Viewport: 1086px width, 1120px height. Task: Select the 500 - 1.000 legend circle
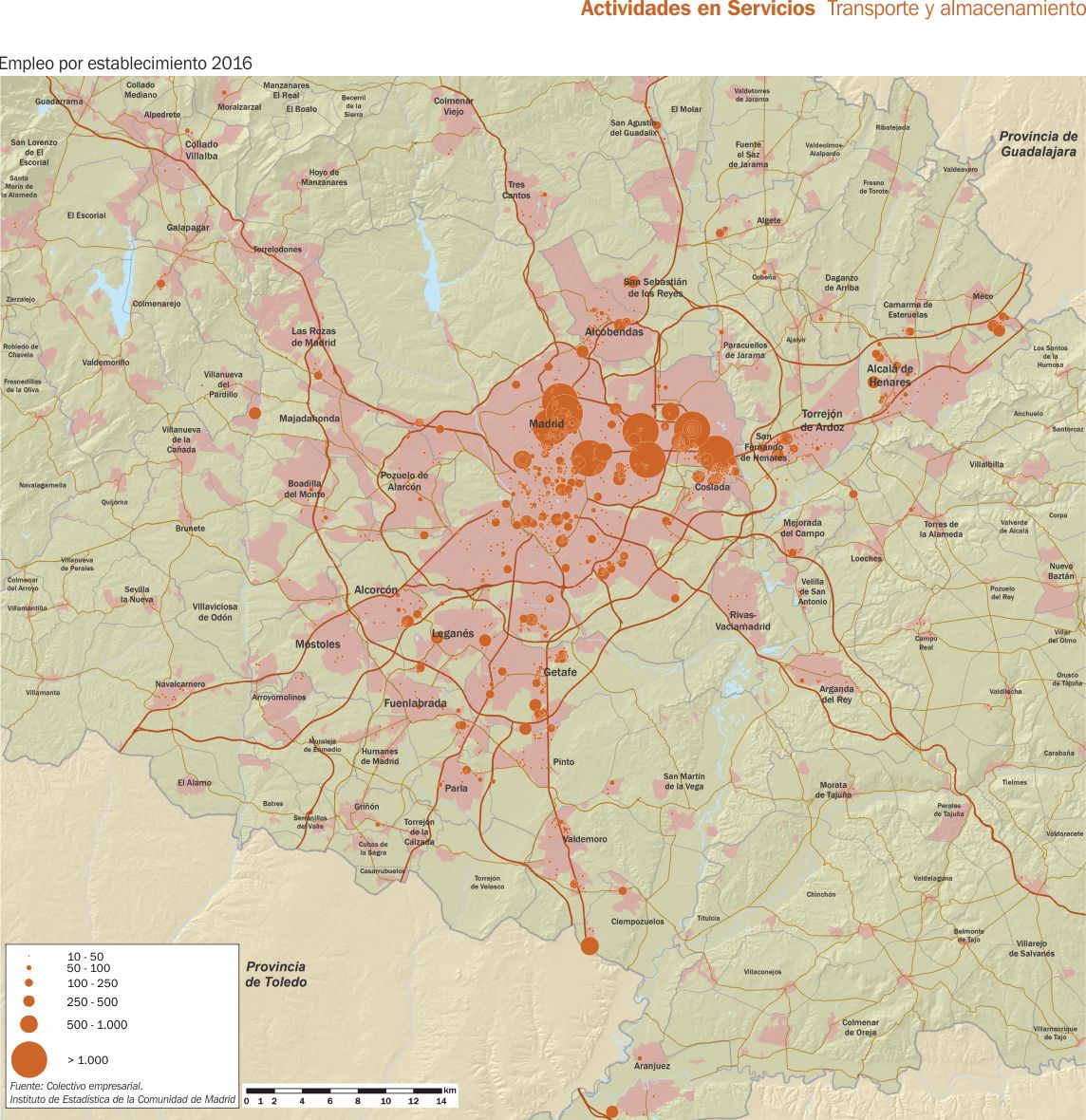point(28,1024)
